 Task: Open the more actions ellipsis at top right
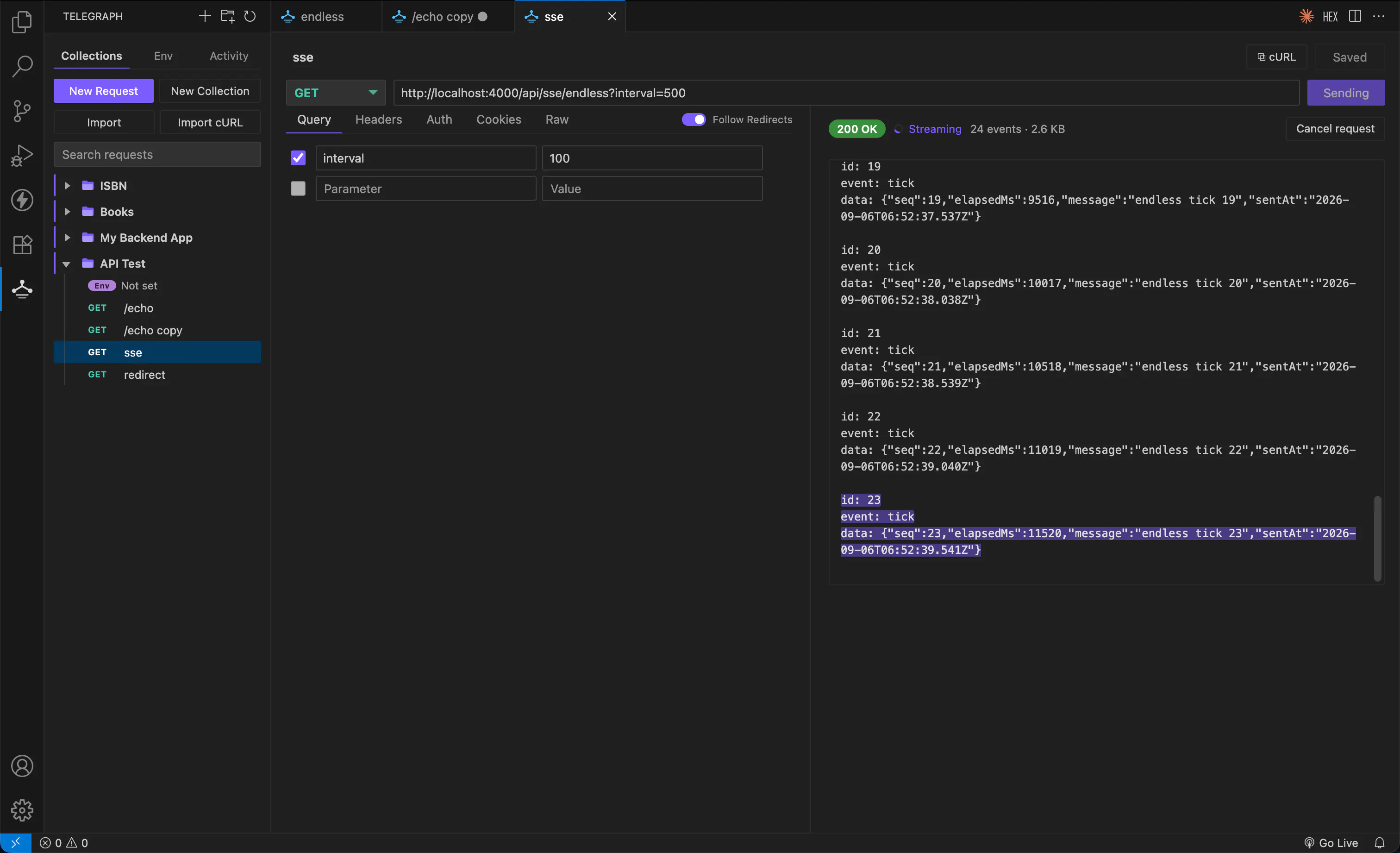pos(1379,16)
